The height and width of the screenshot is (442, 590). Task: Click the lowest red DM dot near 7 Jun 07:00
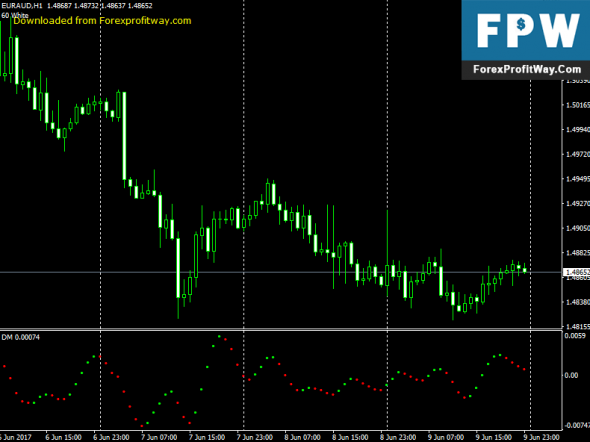point(142,426)
